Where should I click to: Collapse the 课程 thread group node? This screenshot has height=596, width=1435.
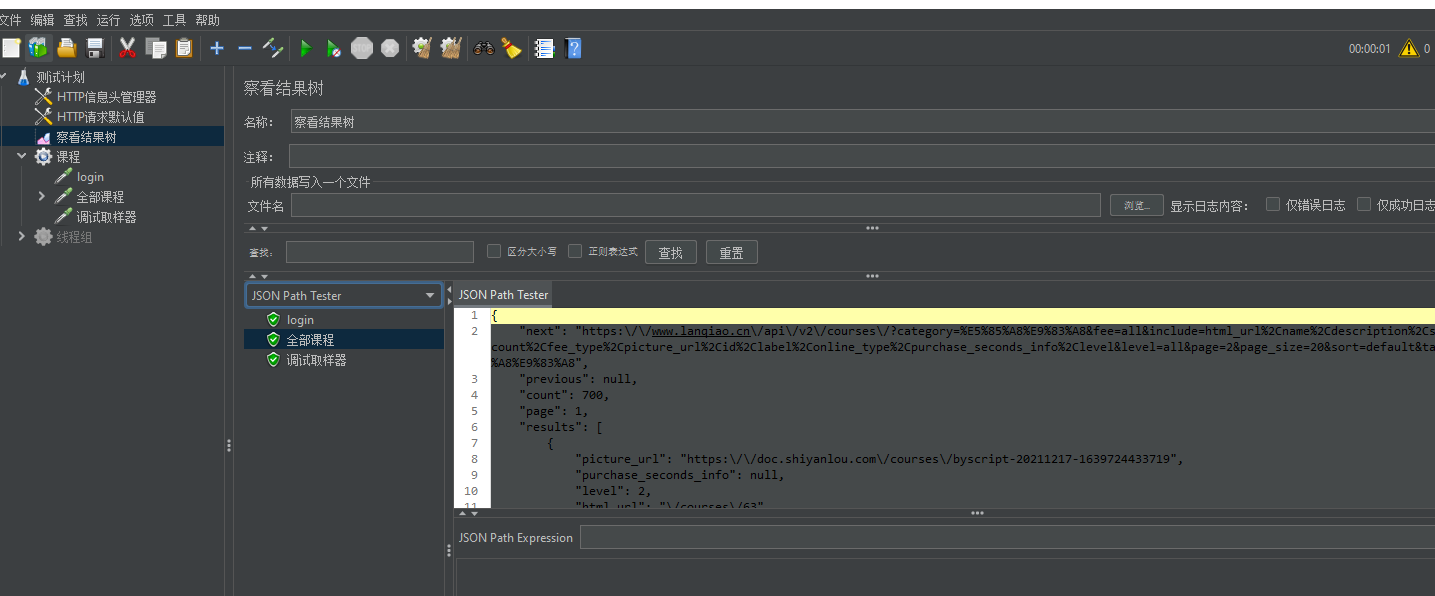pyautogui.click(x=22, y=157)
